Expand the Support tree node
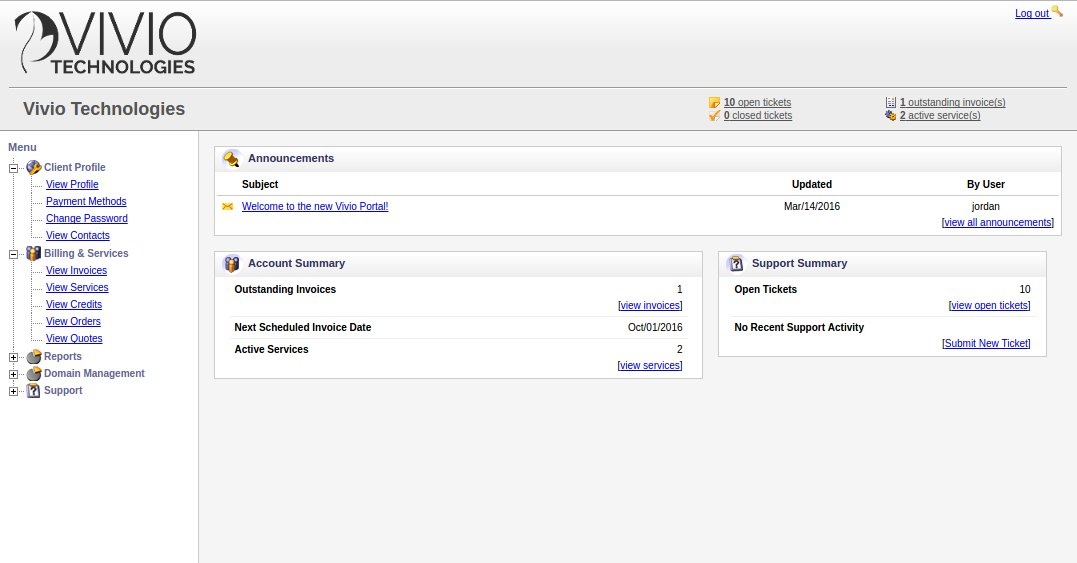Viewport: 1077px width, 563px height. click(x=13, y=391)
